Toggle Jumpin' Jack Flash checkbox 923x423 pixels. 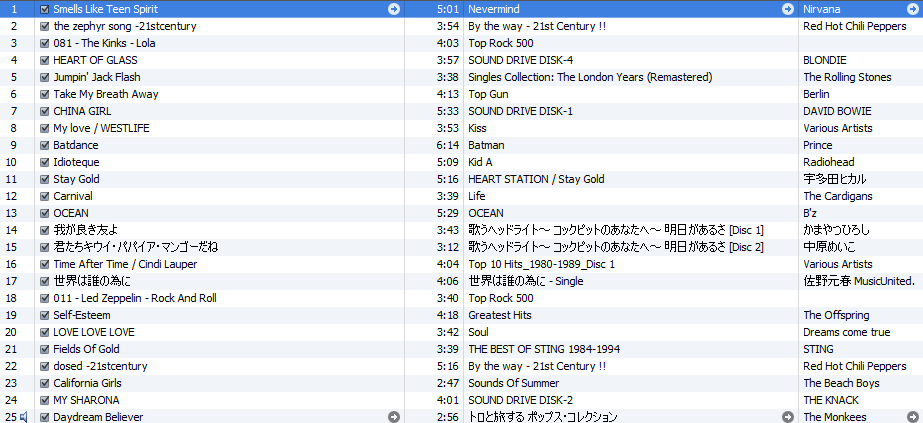pyautogui.click(x=45, y=78)
